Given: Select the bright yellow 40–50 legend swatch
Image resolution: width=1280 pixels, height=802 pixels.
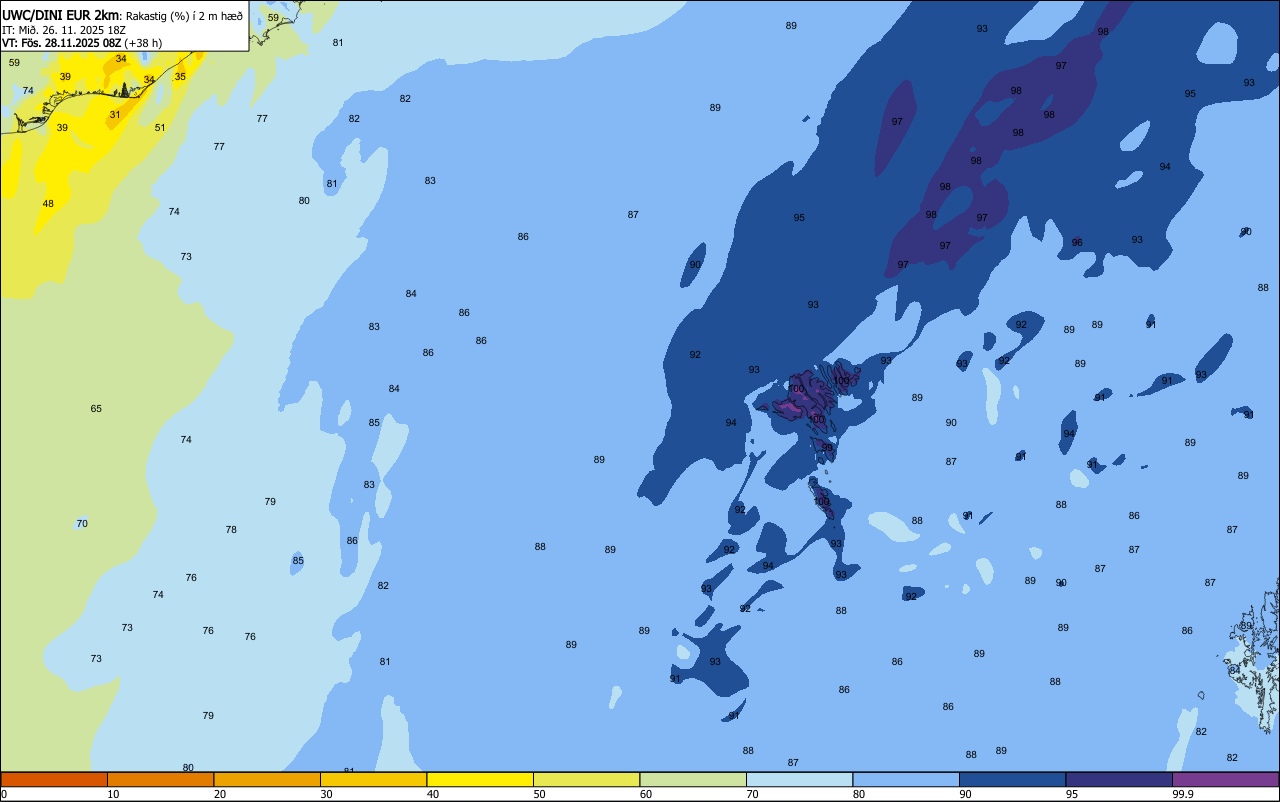Looking at the screenshot, I should click(480, 779).
